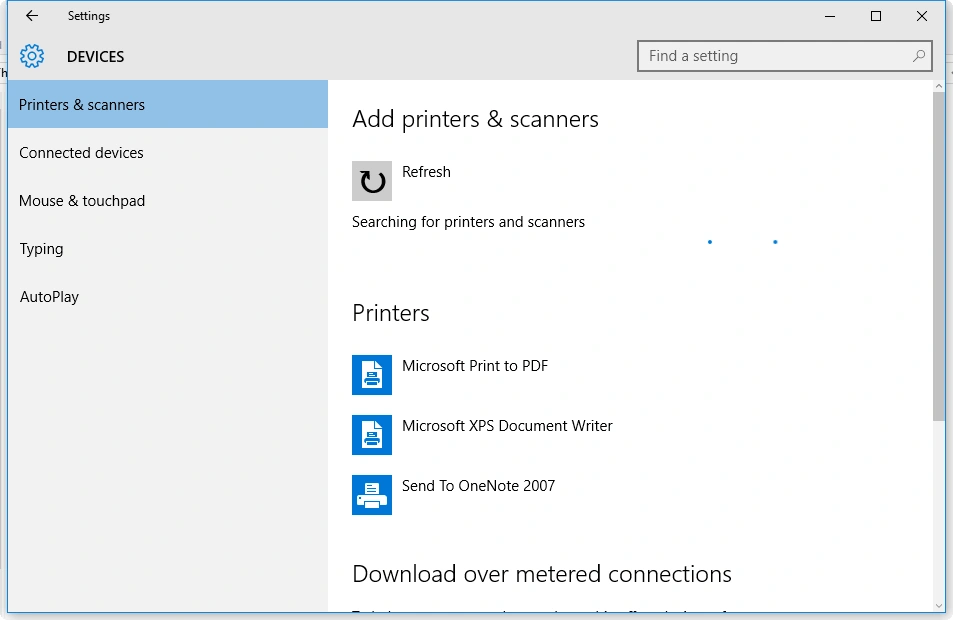Open AutoPlay settings
Screen dimensions: 953x620
point(168,297)
